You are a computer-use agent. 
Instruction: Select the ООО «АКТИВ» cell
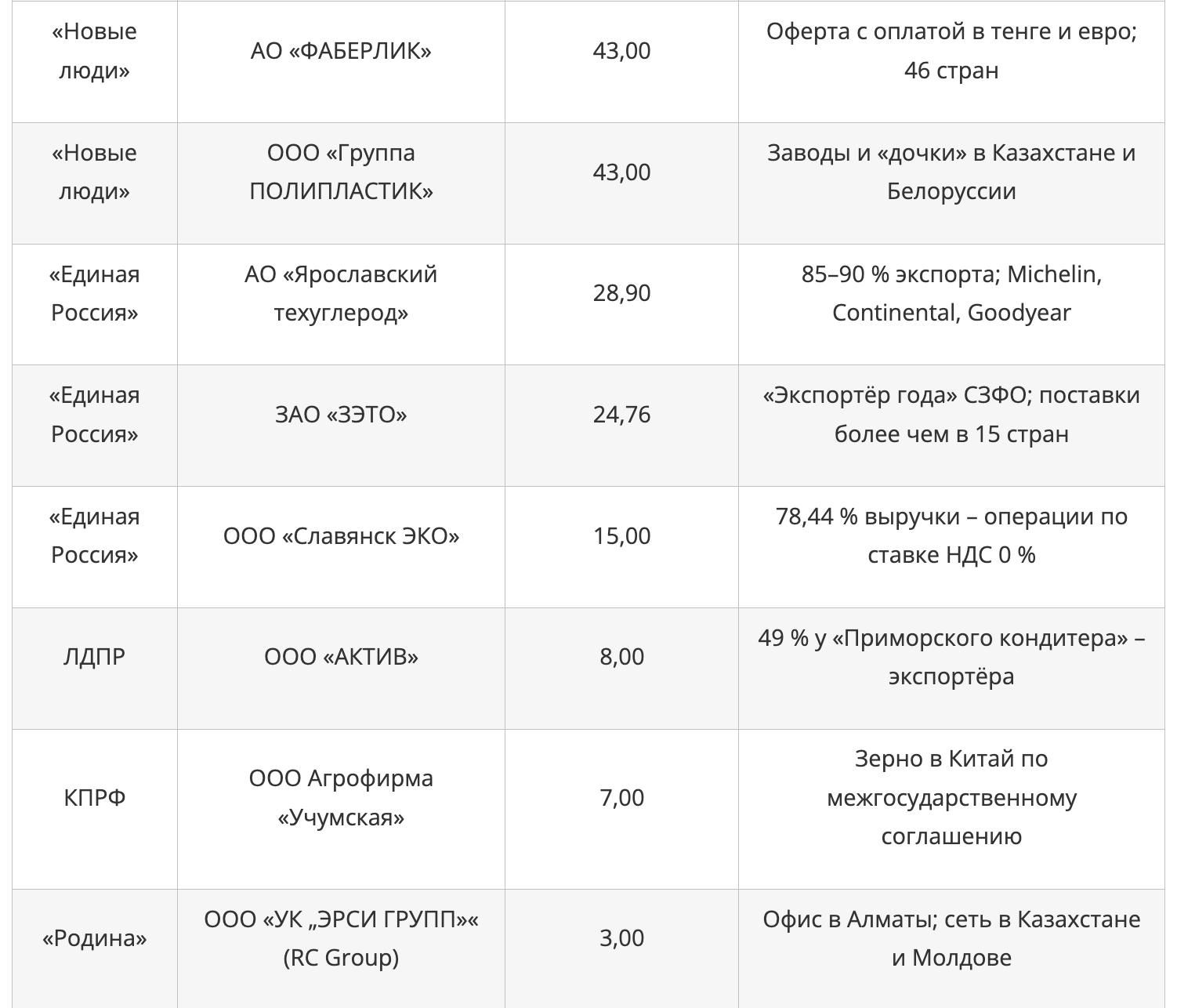(x=341, y=657)
